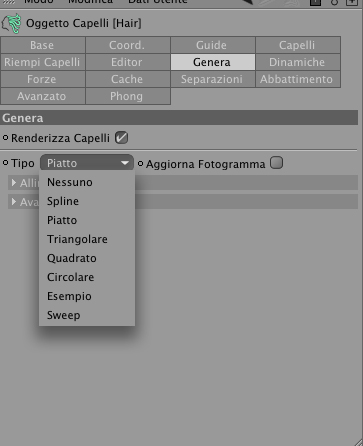The width and height of the screenshot is (363, 446).
Task: Enable the Aggiorna Fotogramma checkbox
Action: 276,163
